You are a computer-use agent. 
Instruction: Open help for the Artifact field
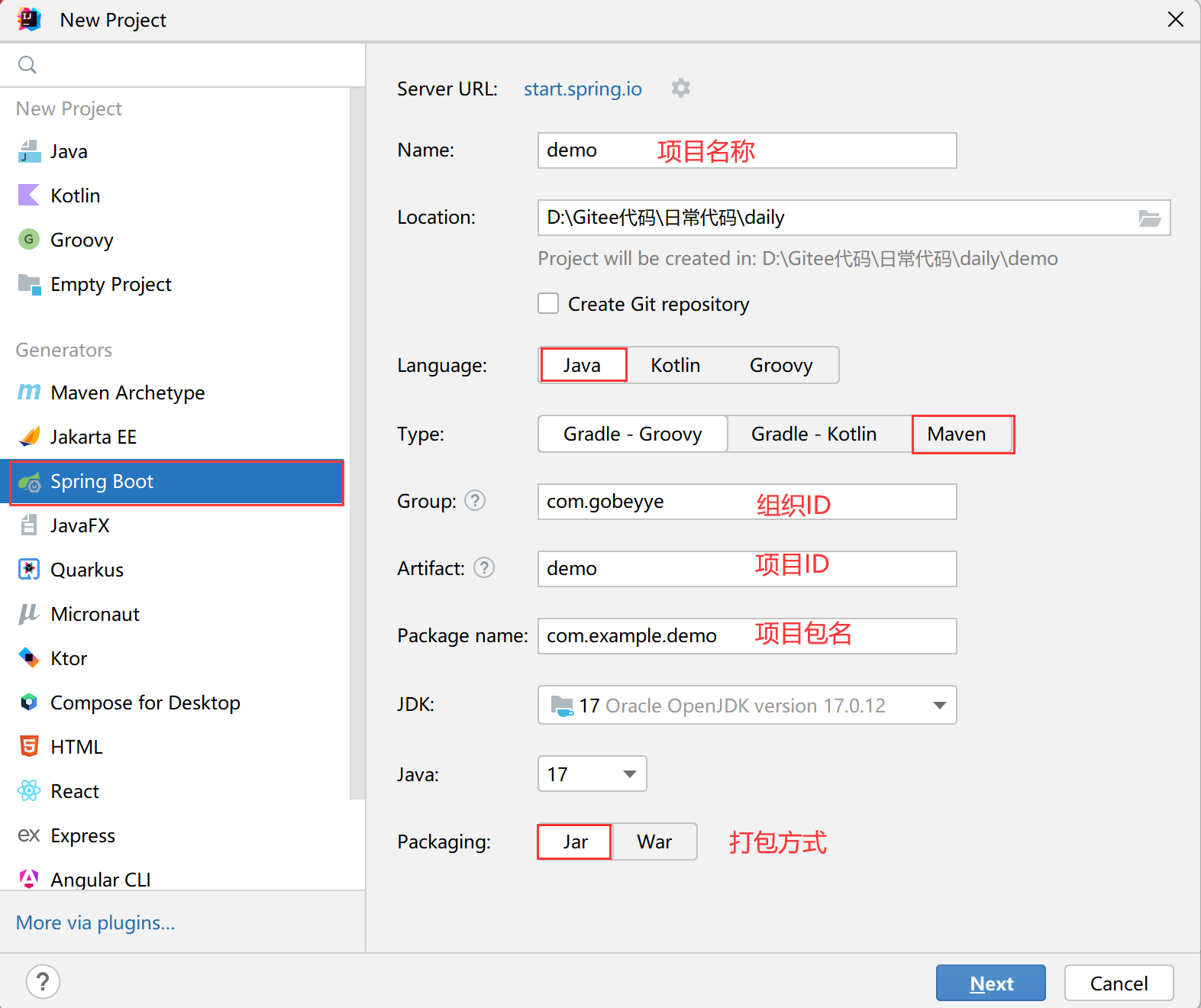tap(484, 568)
